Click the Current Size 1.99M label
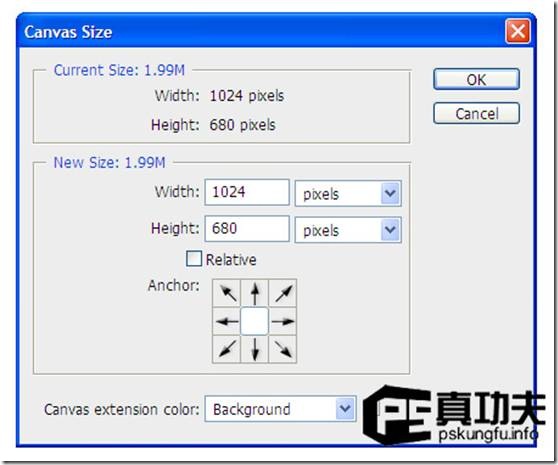This screenshot has height=465, width=558. coord(119,70)
